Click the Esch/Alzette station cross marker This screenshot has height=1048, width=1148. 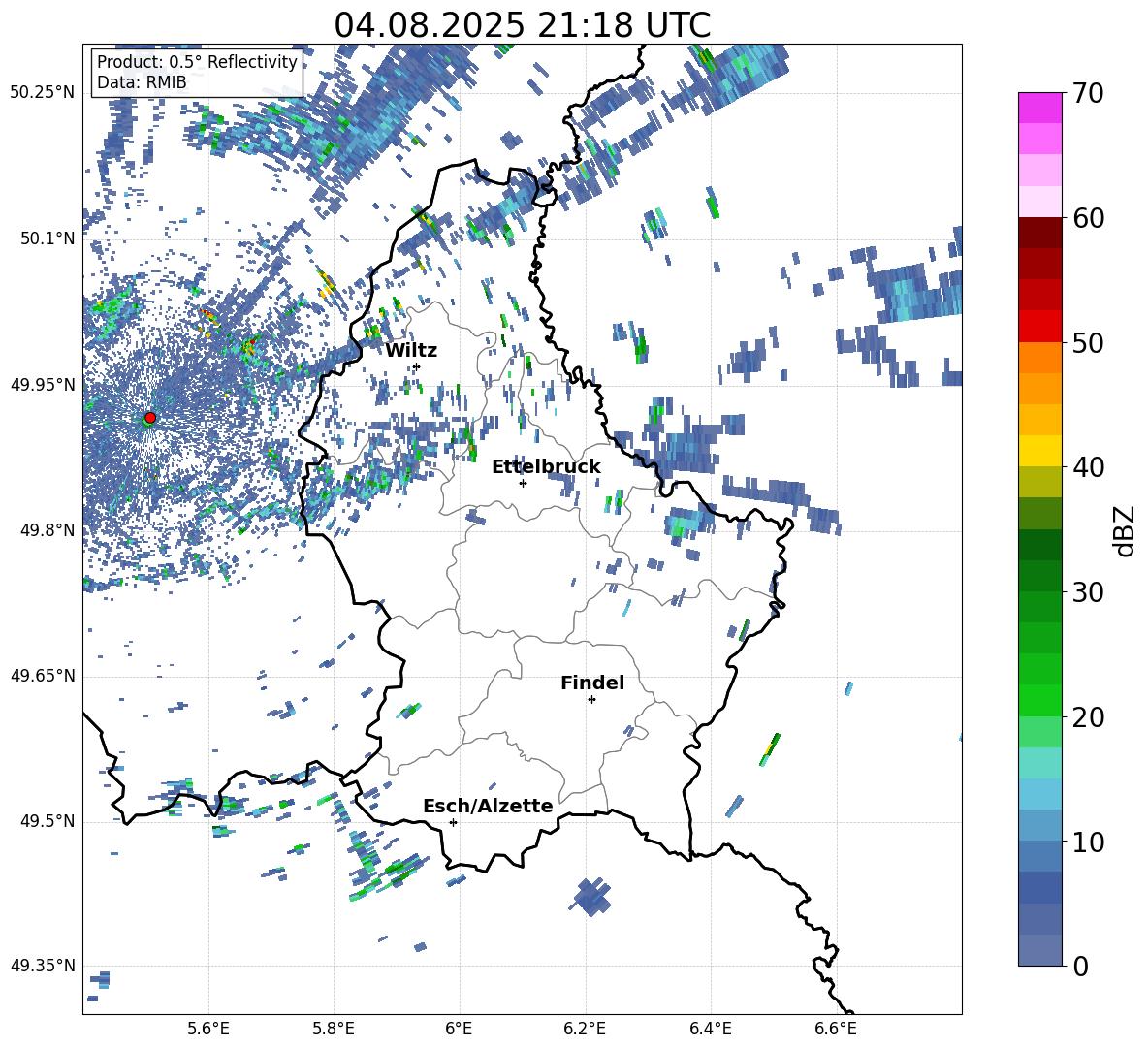point(453,822)
